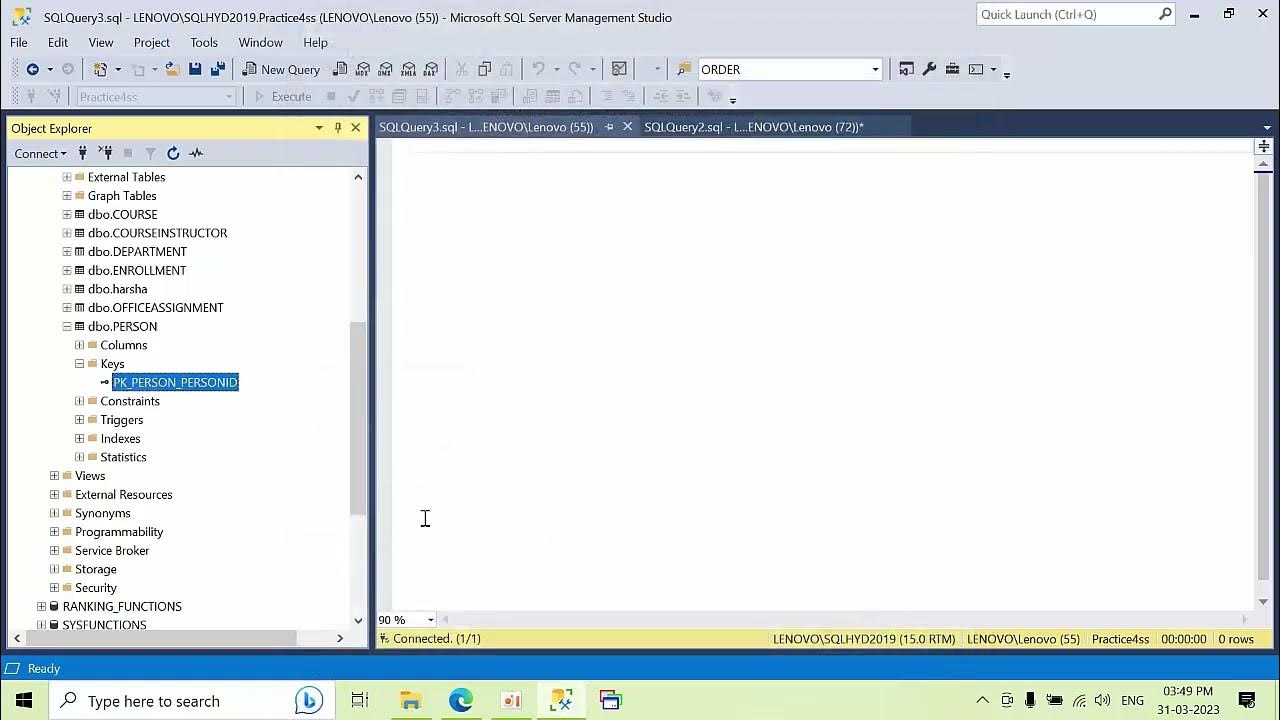Click the Find in Files icon

point(684,69)
